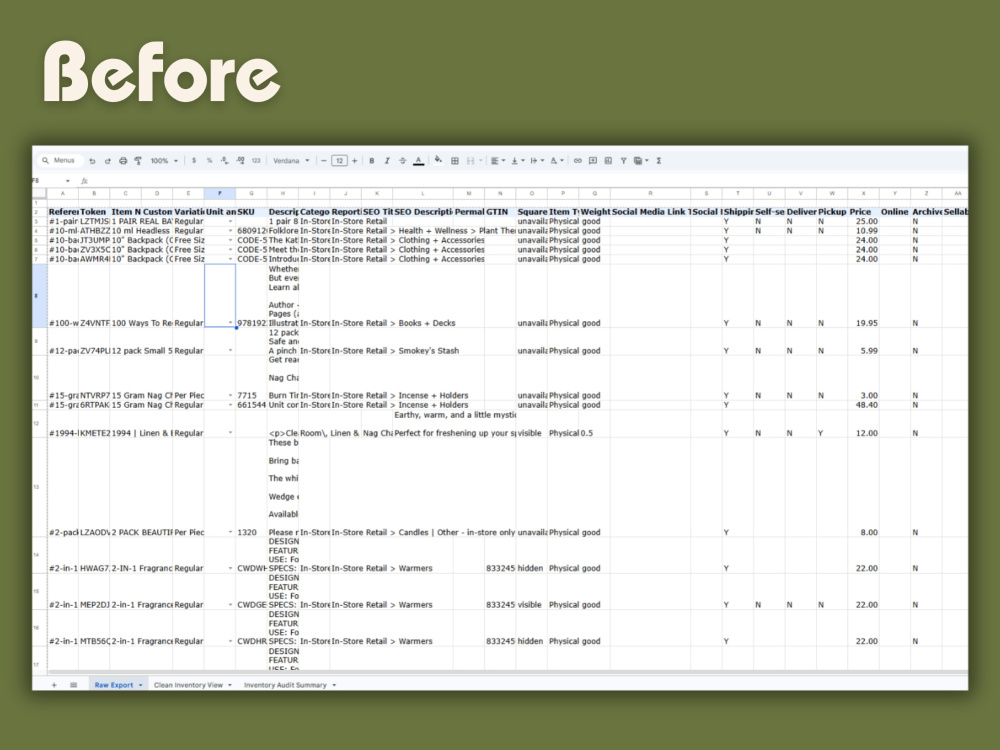Click the horizontal scrollbar above sheet tabs

pos(507,673)
